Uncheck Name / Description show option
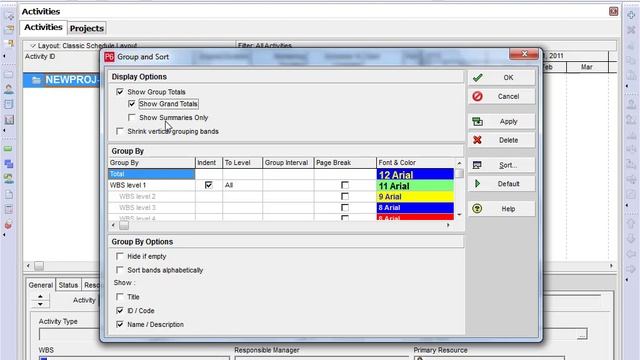The height and width of the screenshot is (360, 640). click(x=120, y=324)
